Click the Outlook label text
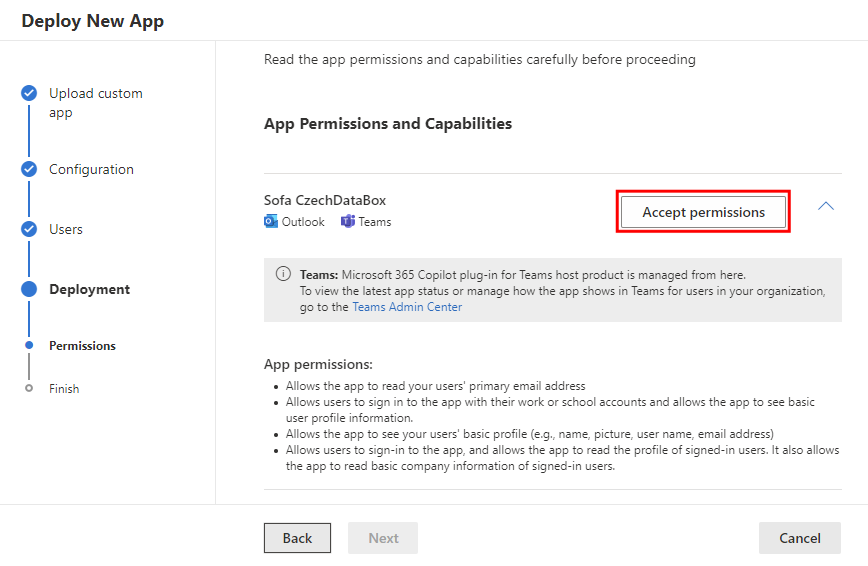 [303, 222]
